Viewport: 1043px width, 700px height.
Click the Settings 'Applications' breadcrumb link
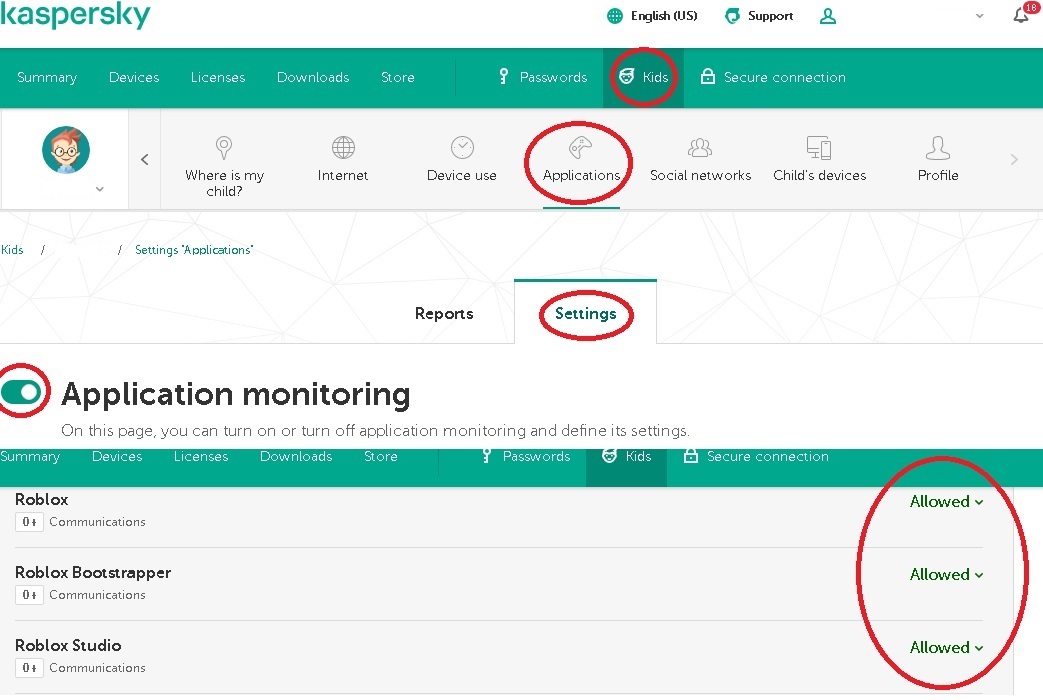click(x=194, y=250)
